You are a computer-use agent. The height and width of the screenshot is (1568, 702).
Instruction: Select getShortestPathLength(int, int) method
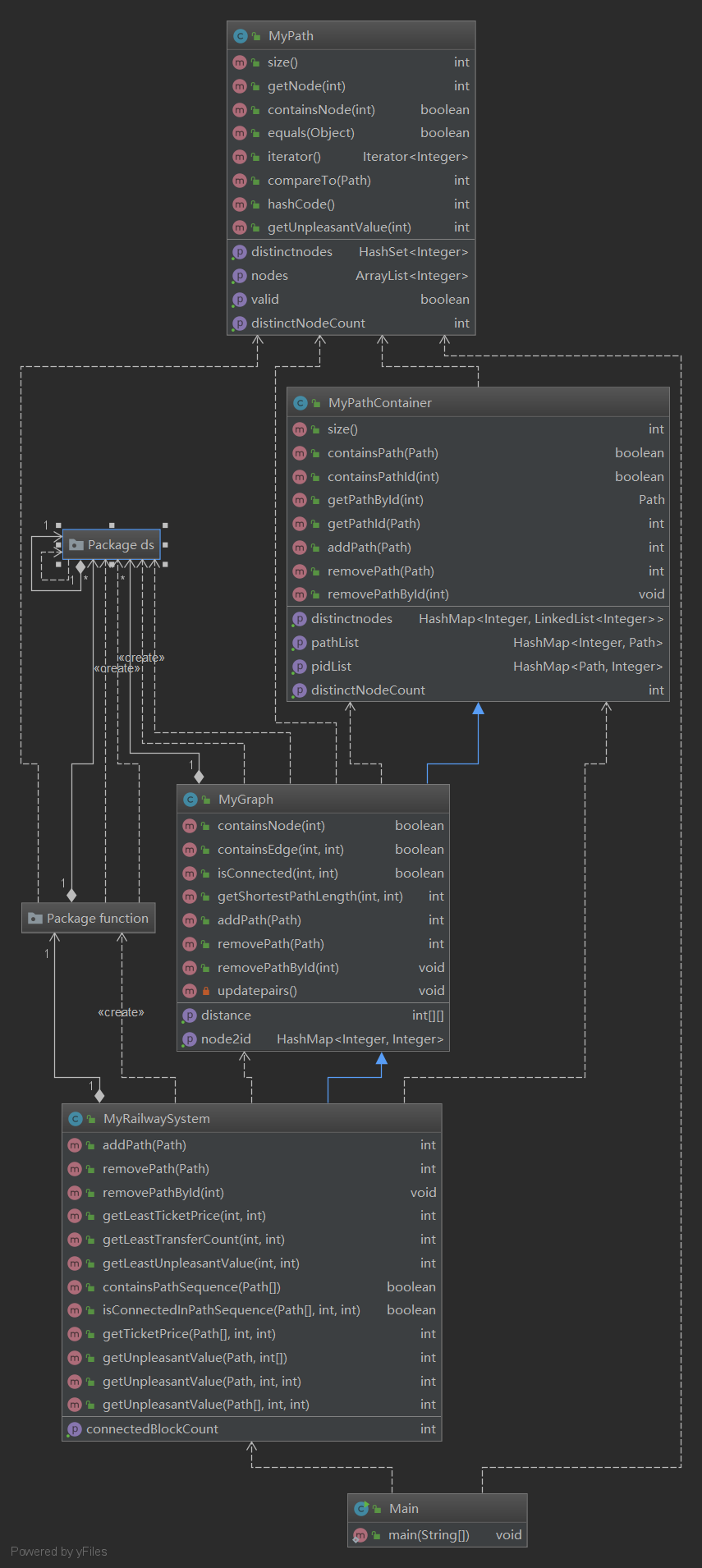[313, 896]
